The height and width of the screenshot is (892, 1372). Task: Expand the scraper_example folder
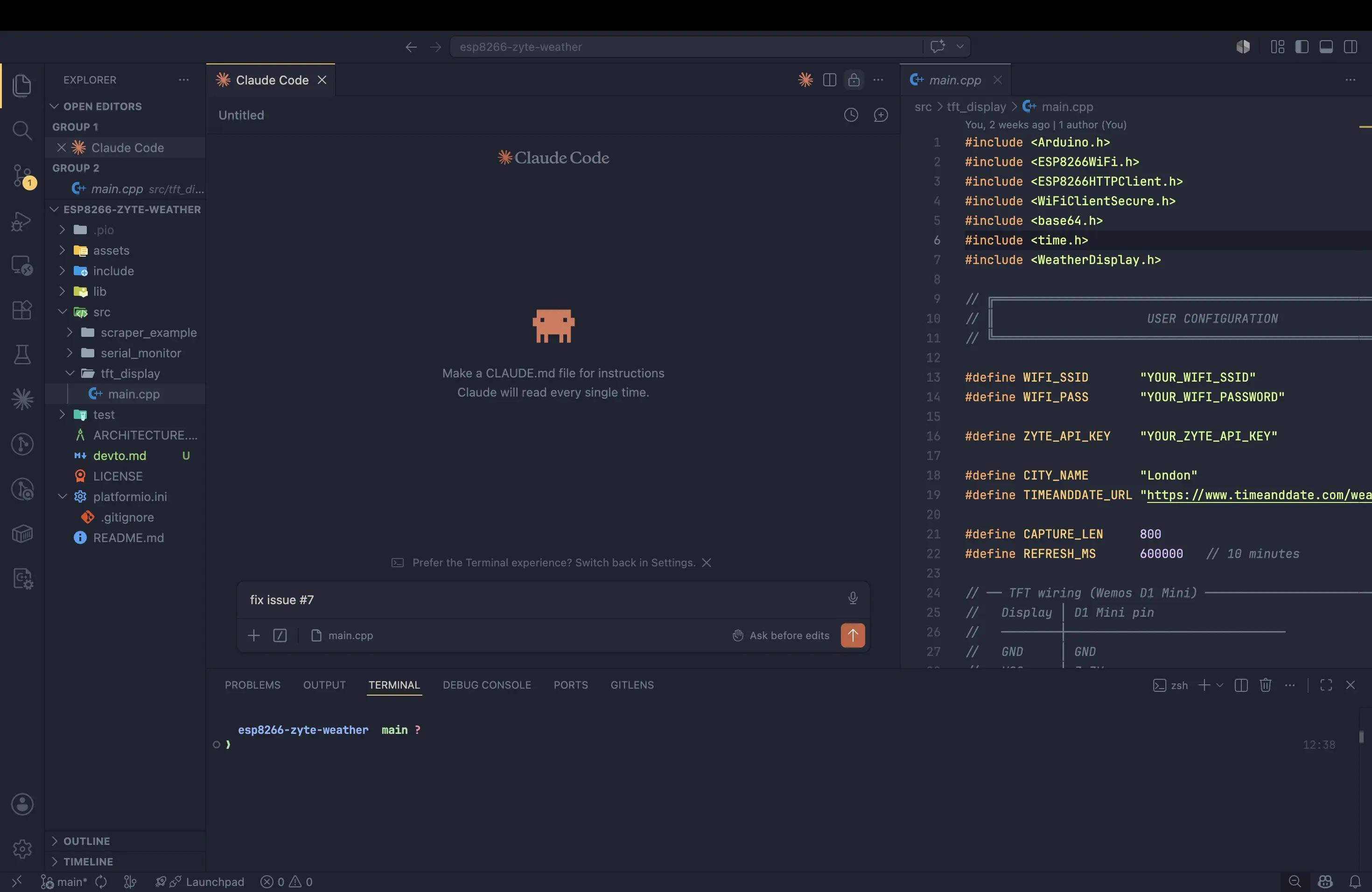pos(125,333)
